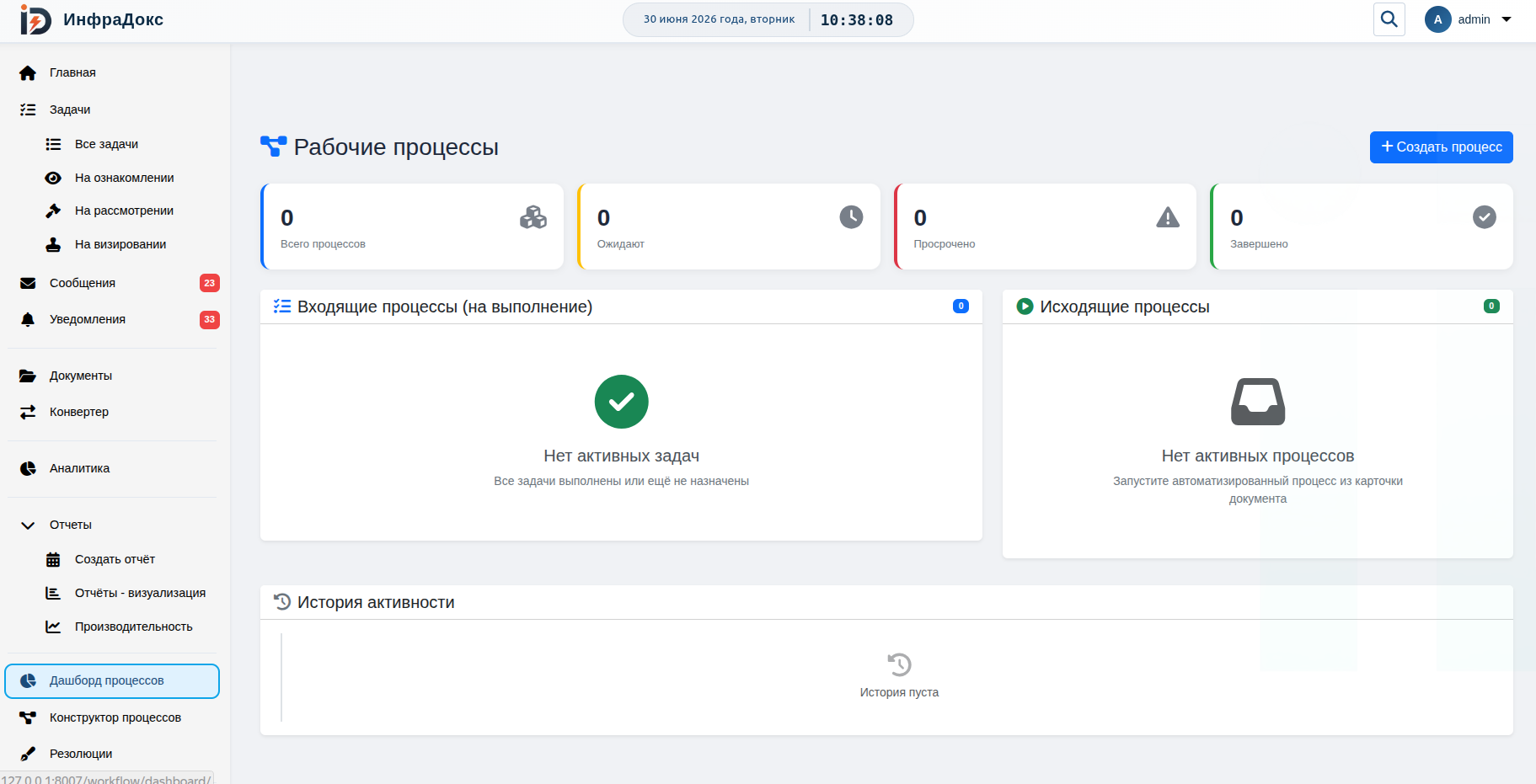1536x784 pixels.
Task: Click the Конструктор процессов diagram icon
Action: click(28, 717)
